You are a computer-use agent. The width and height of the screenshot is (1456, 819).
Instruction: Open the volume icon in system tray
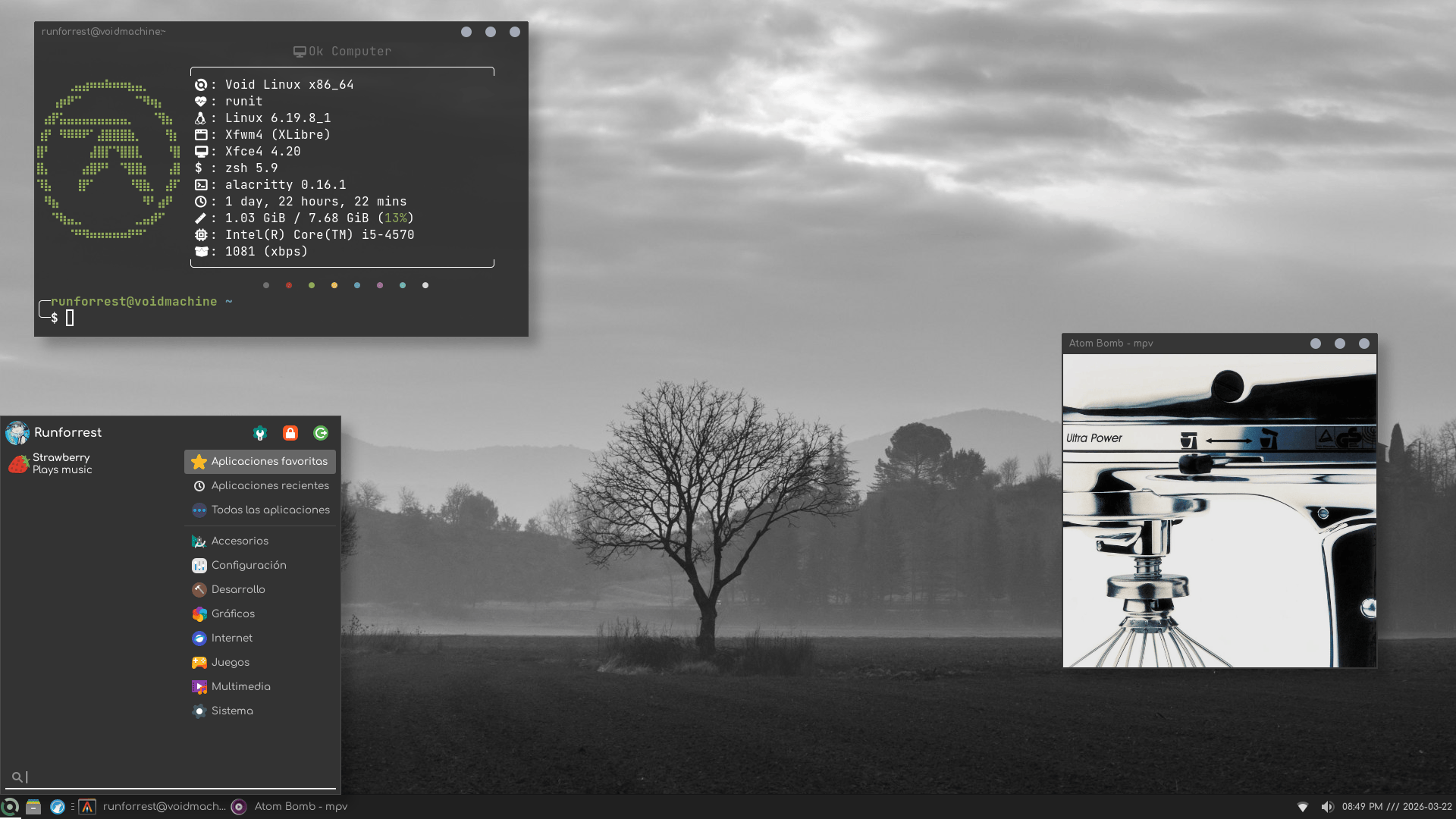click(1327, 807)
